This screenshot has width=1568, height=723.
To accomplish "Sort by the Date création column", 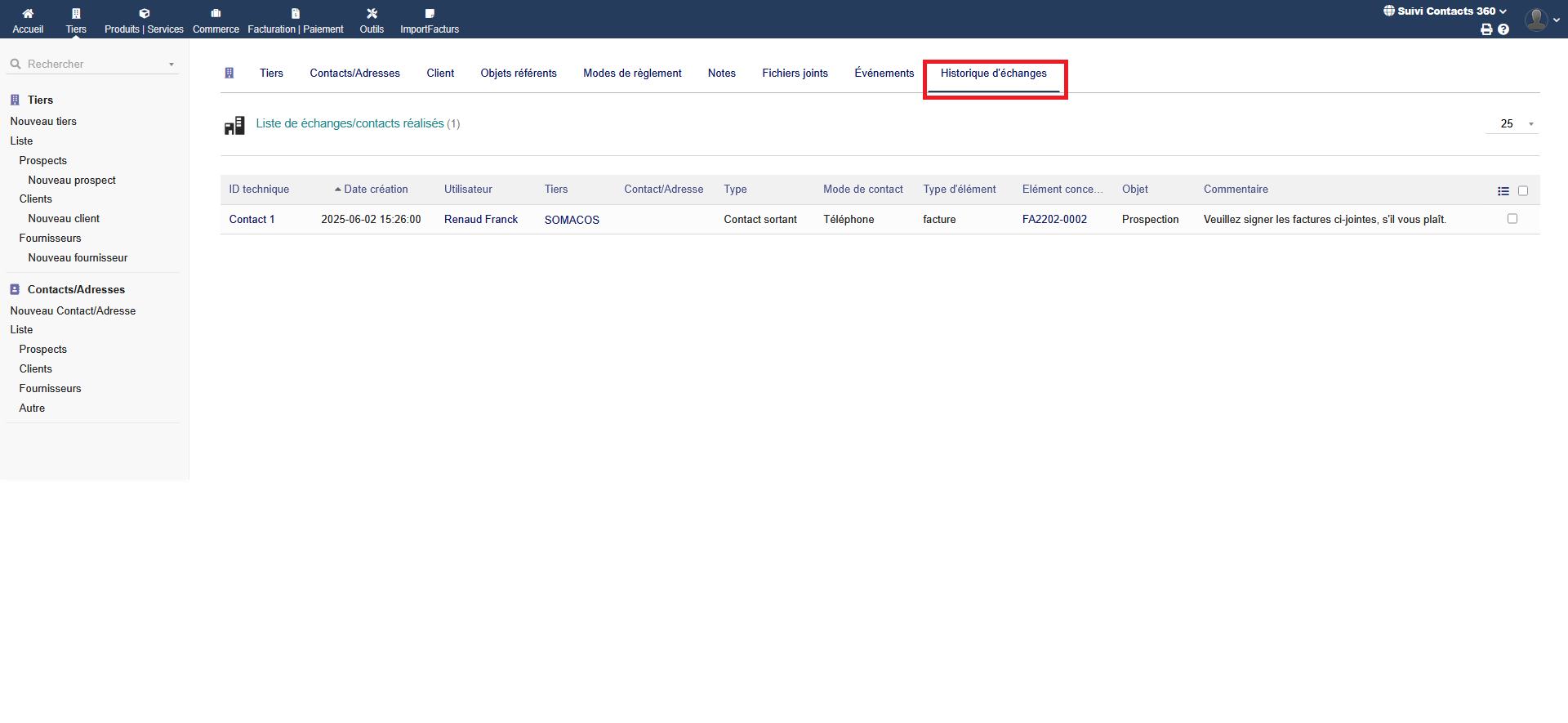I will (x=376, y=190).
